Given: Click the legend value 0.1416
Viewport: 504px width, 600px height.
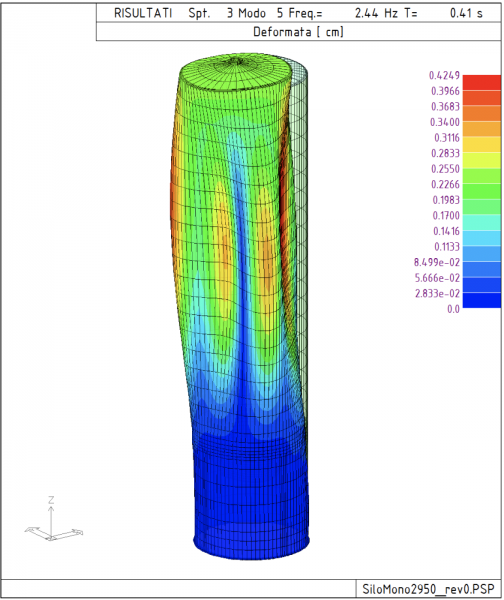Looking at the screenshot, I should coord(446,231).
